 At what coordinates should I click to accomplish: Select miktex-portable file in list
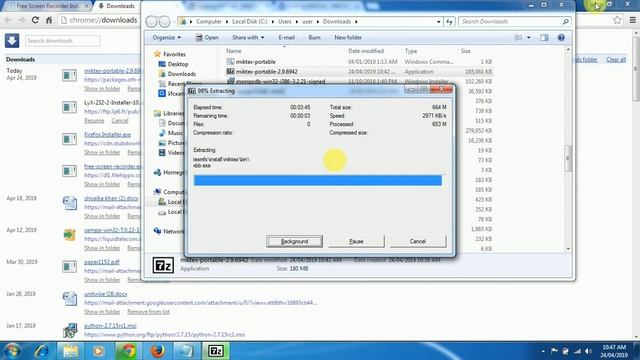point(256,62)
